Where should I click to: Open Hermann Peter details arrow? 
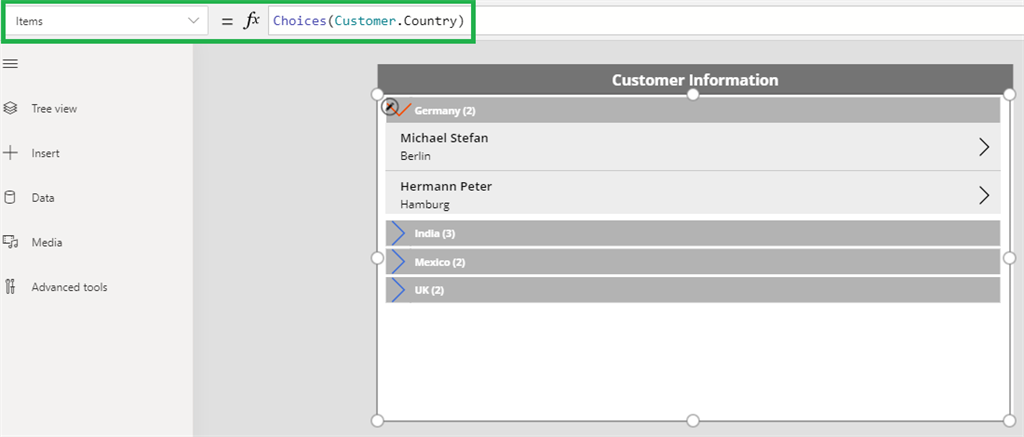[984, 195]
